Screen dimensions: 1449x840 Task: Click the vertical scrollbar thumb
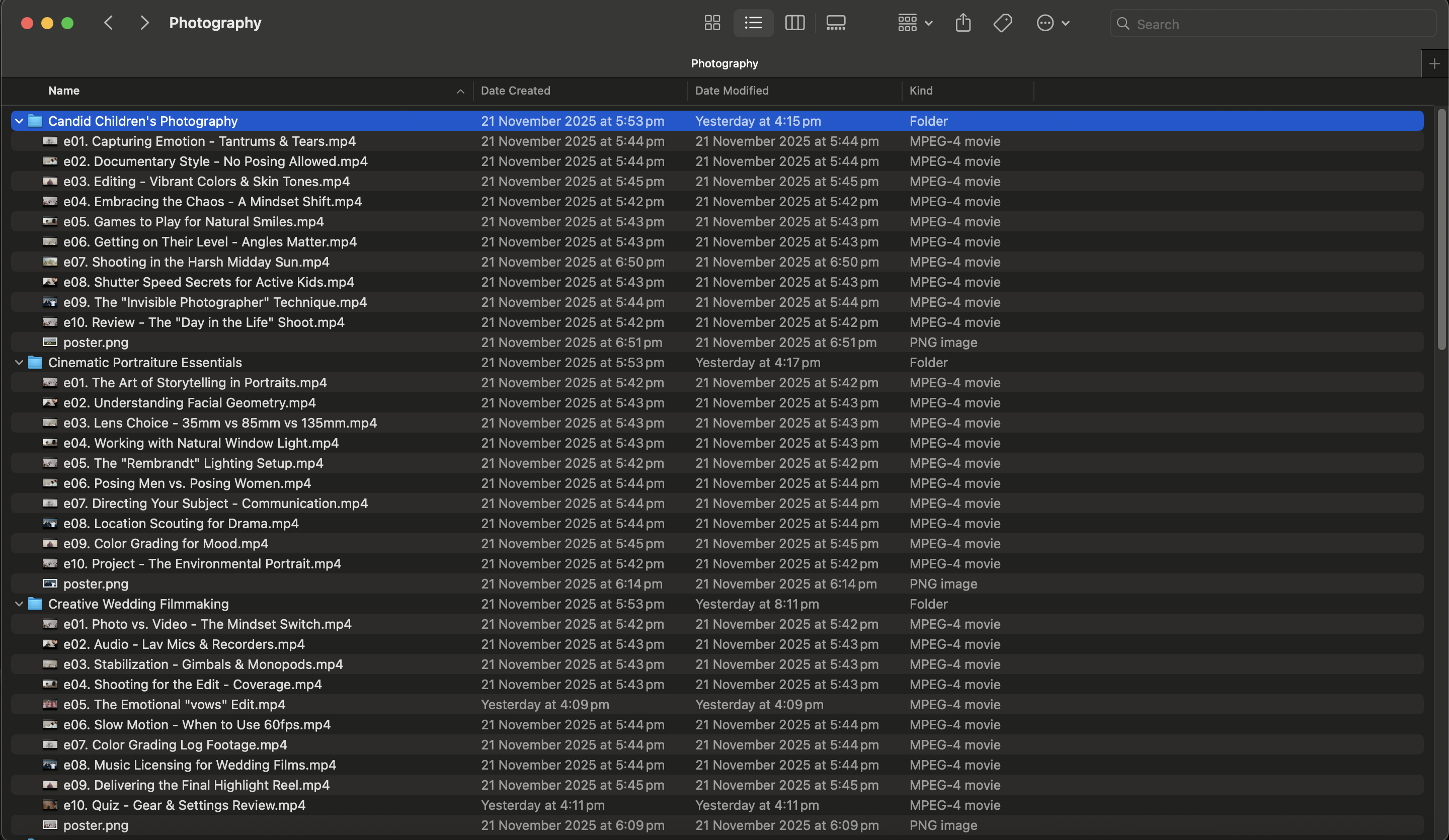pos(1441,230)
